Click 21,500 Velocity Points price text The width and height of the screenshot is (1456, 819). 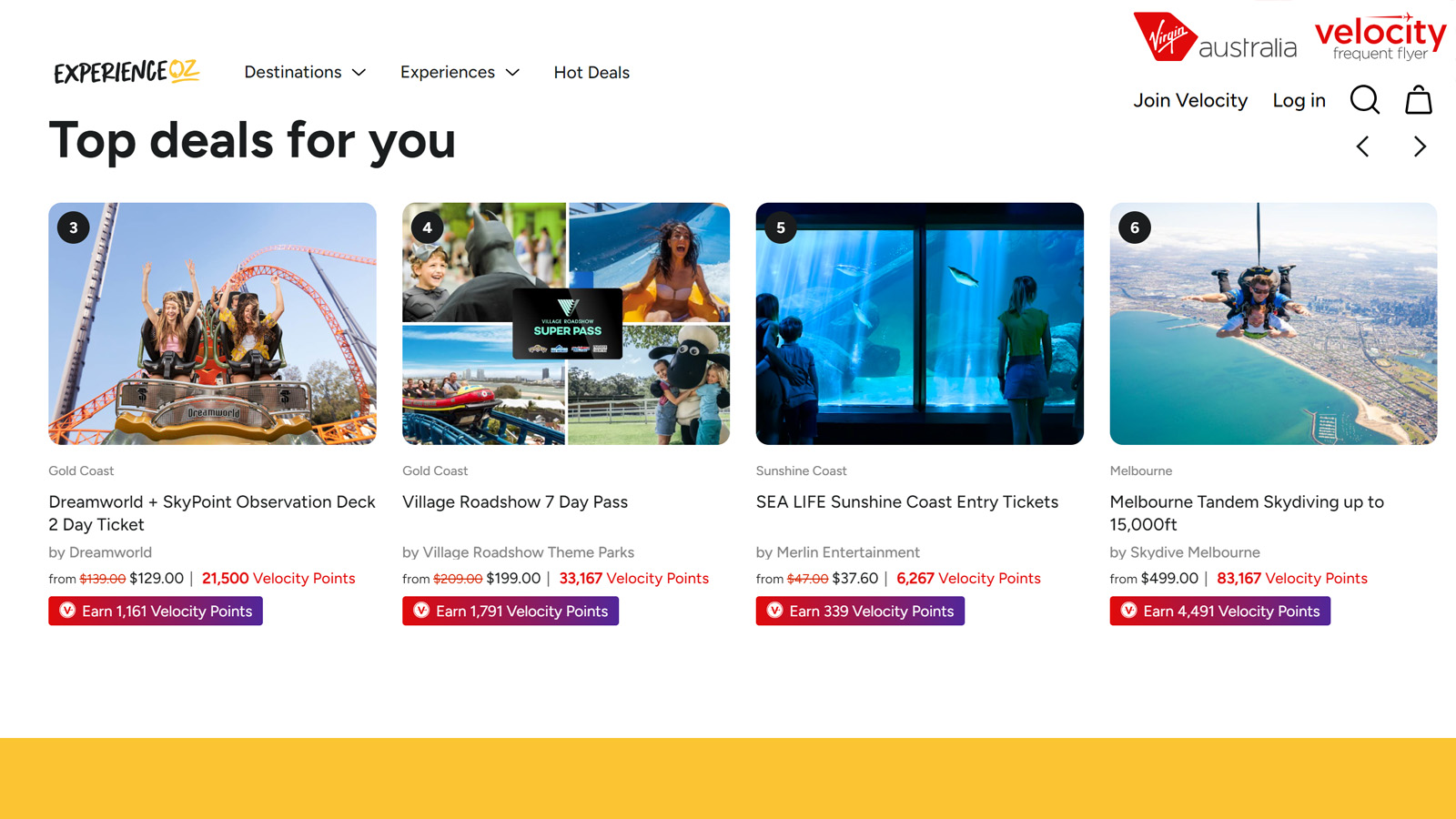[278, 579]
